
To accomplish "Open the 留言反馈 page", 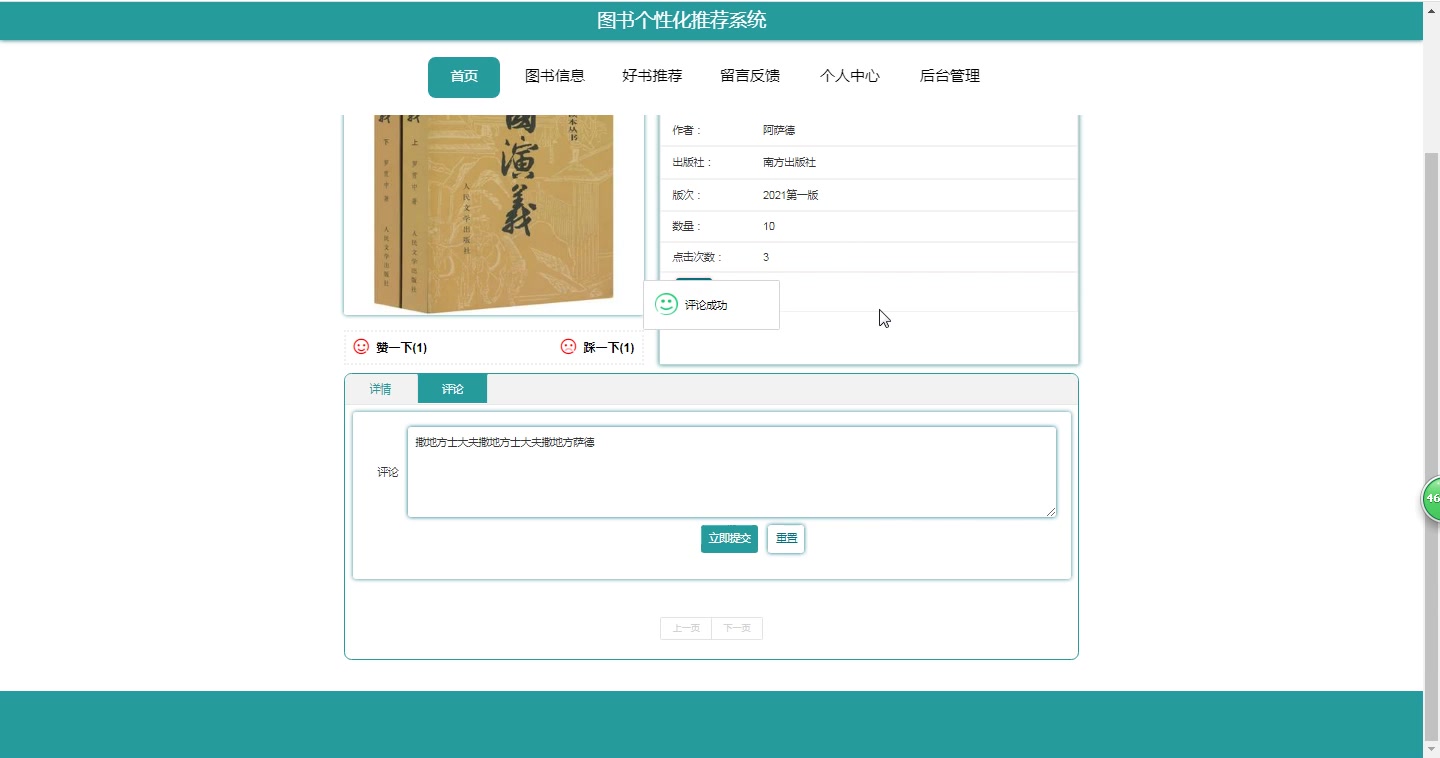I will [750, 76].
